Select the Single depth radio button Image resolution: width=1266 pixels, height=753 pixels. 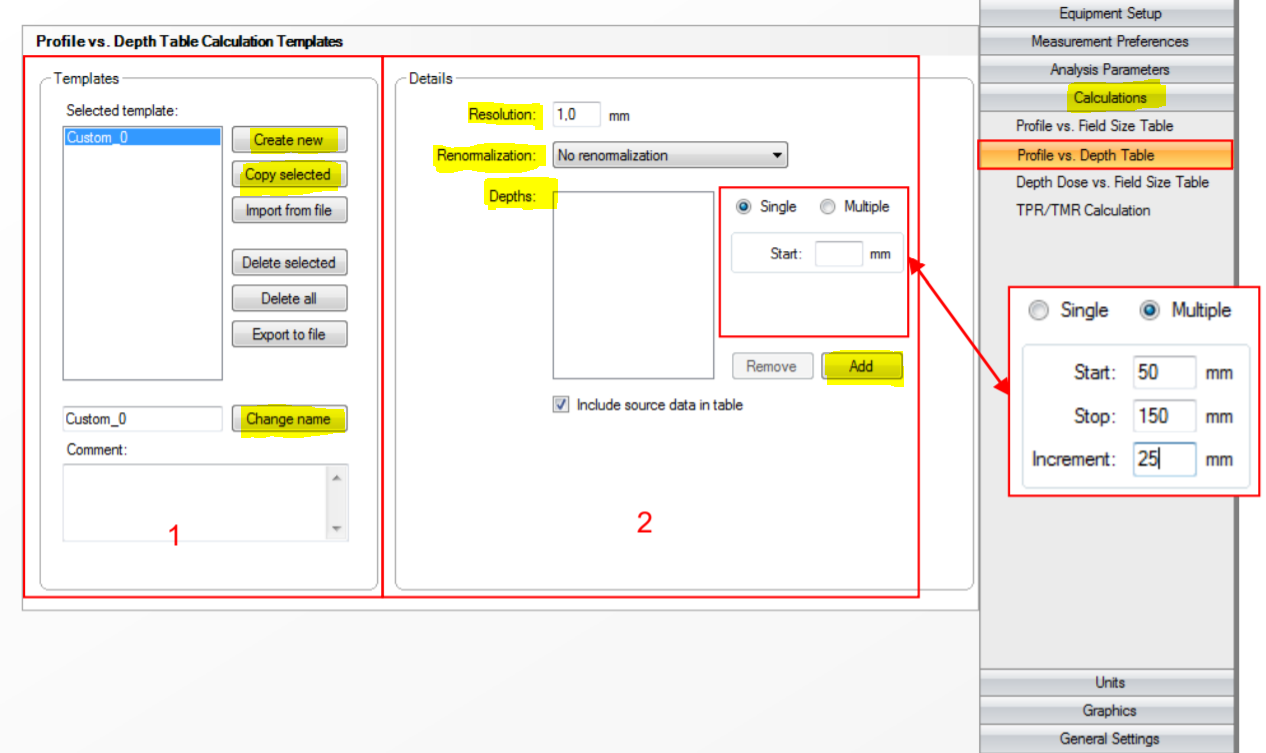(743, 207)
